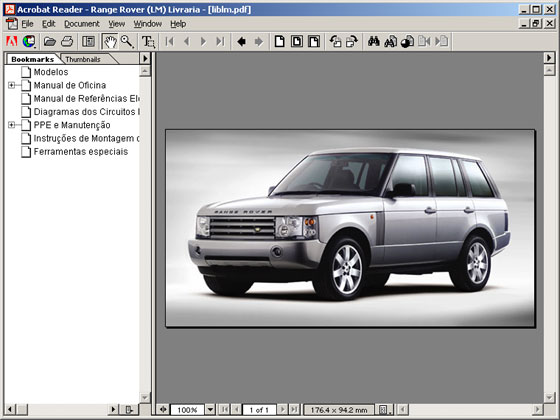Screen dimensions: 560x420
Task: Click the 100% zoom level field
Action: tap(188, 409)
